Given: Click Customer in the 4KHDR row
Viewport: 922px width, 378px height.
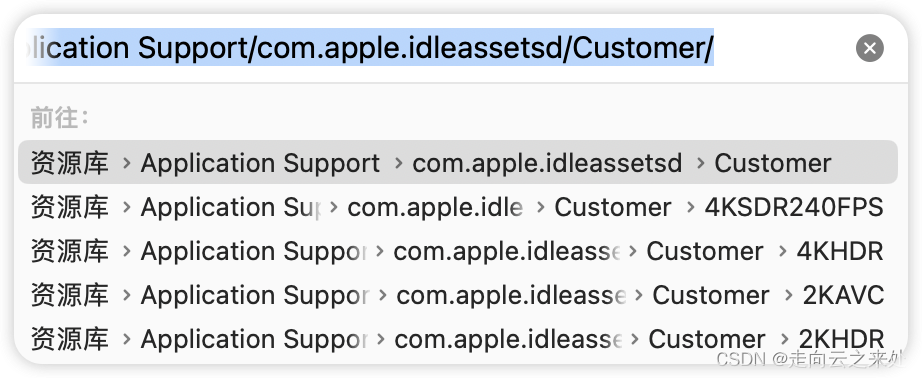Looking at the screenshot, I should pyautogui.click(x=704, y=251).
